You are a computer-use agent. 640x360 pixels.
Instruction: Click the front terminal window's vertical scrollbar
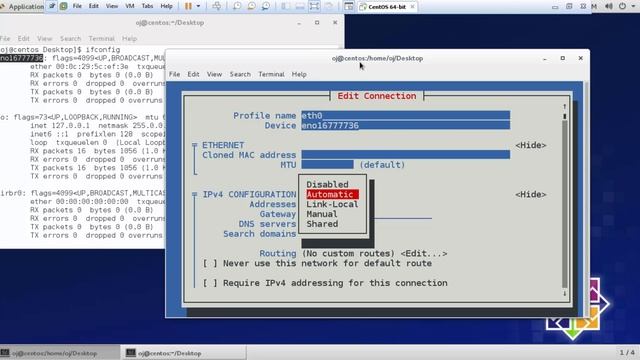coord(586,199)
